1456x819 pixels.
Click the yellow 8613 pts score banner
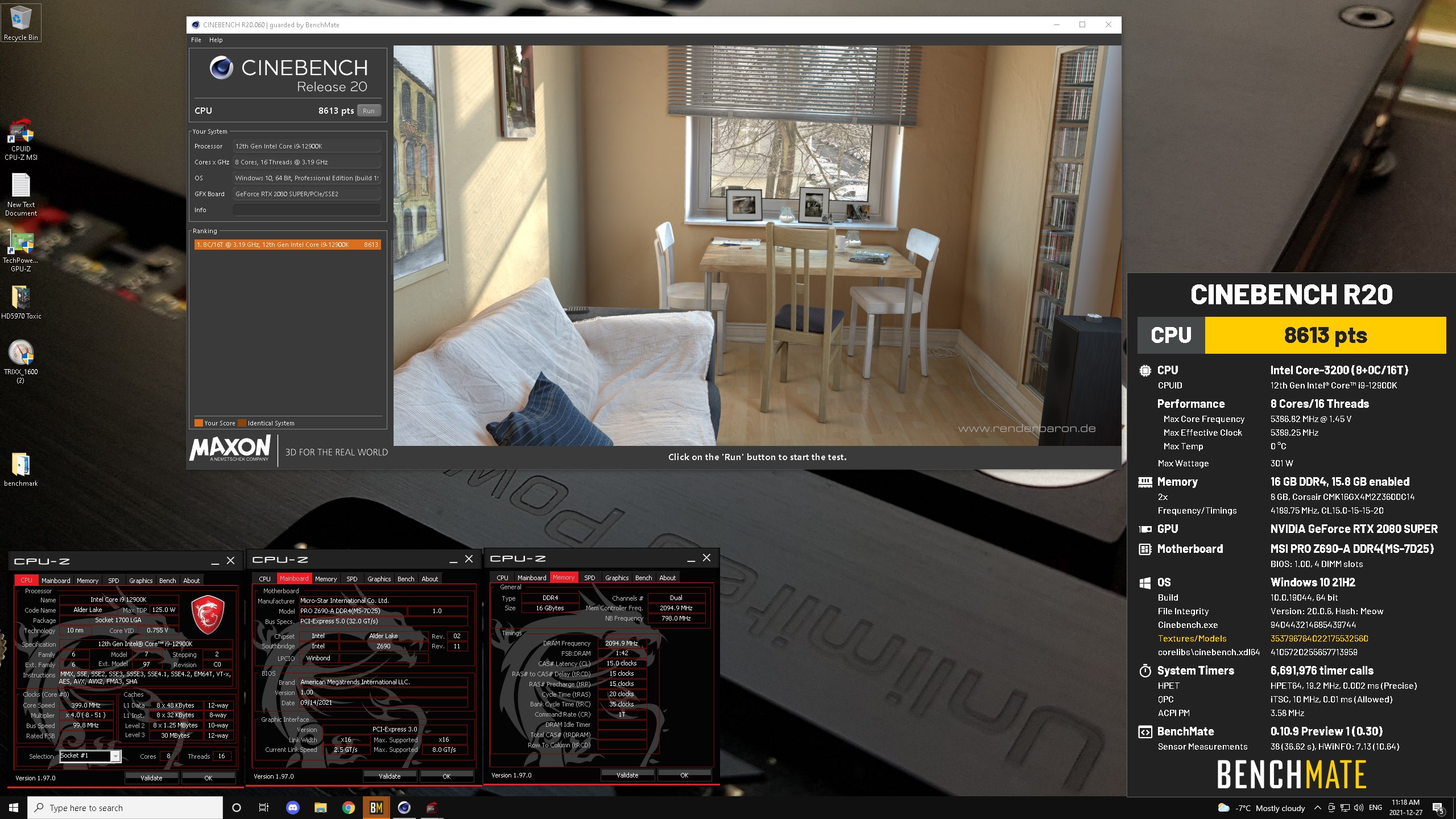tap(1325, 336)
